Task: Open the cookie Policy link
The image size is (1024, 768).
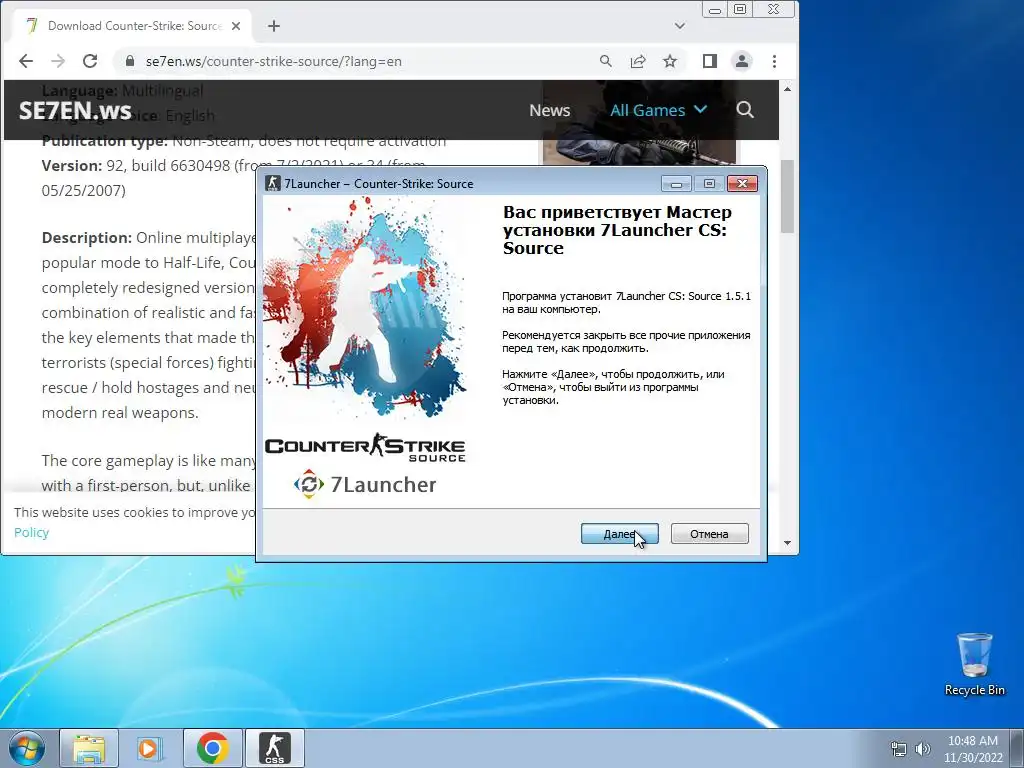Action: [31, 532]
